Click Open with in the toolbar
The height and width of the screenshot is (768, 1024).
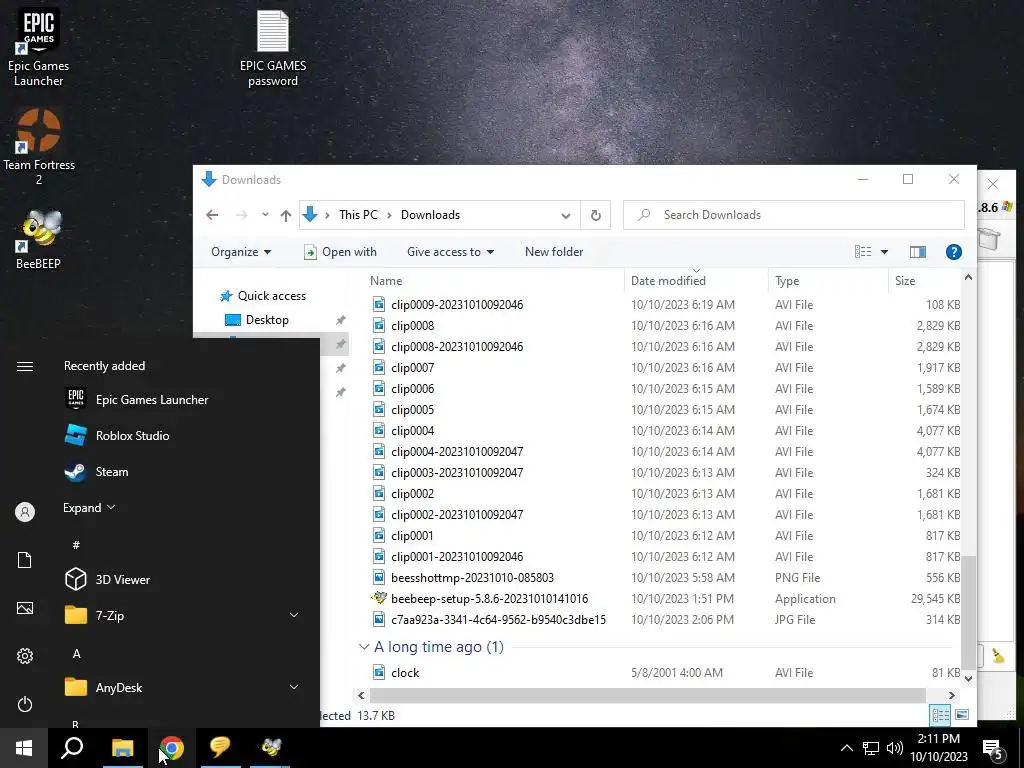tap(340, 252)
